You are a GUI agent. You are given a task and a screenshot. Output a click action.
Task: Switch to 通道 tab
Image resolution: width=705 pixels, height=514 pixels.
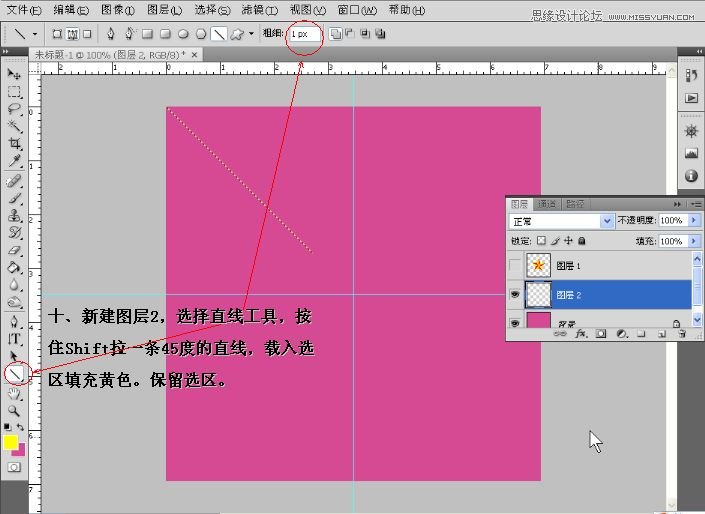[547, 204]
